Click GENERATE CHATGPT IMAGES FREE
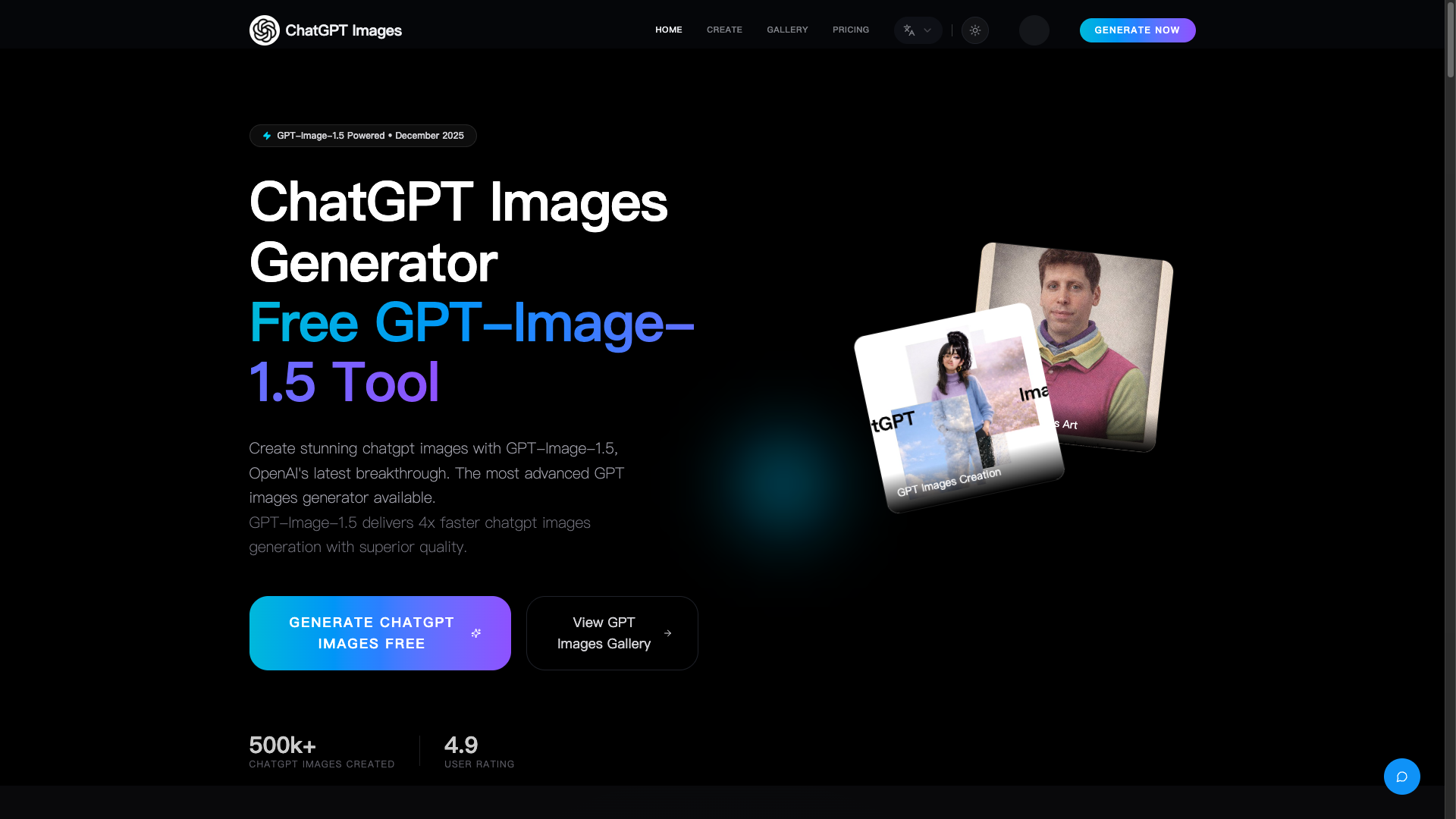 pyautogui.click(x=380, y=633)
